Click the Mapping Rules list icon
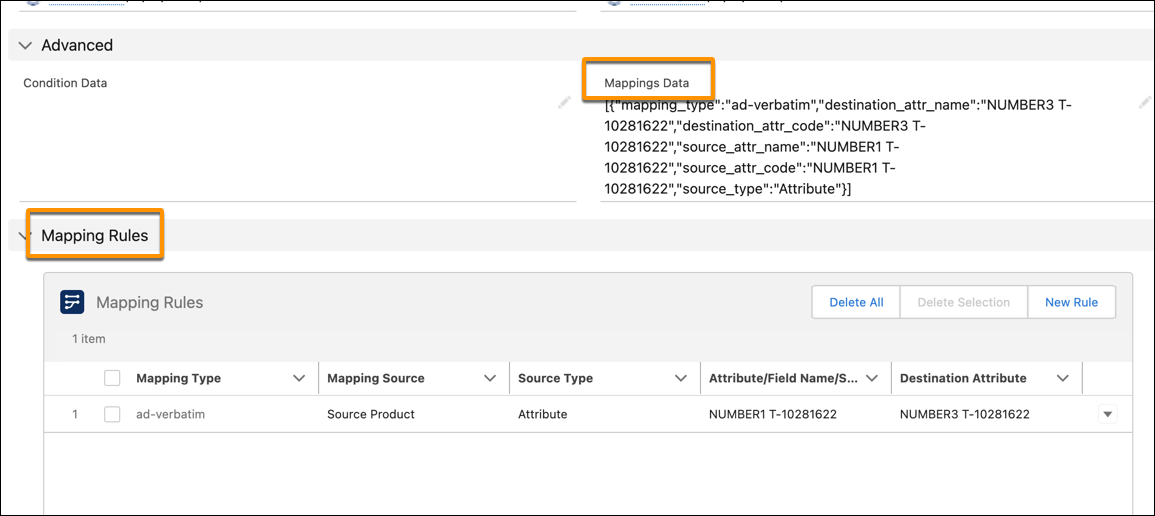Screen dimensions: 1155x516 click(72, 302)
